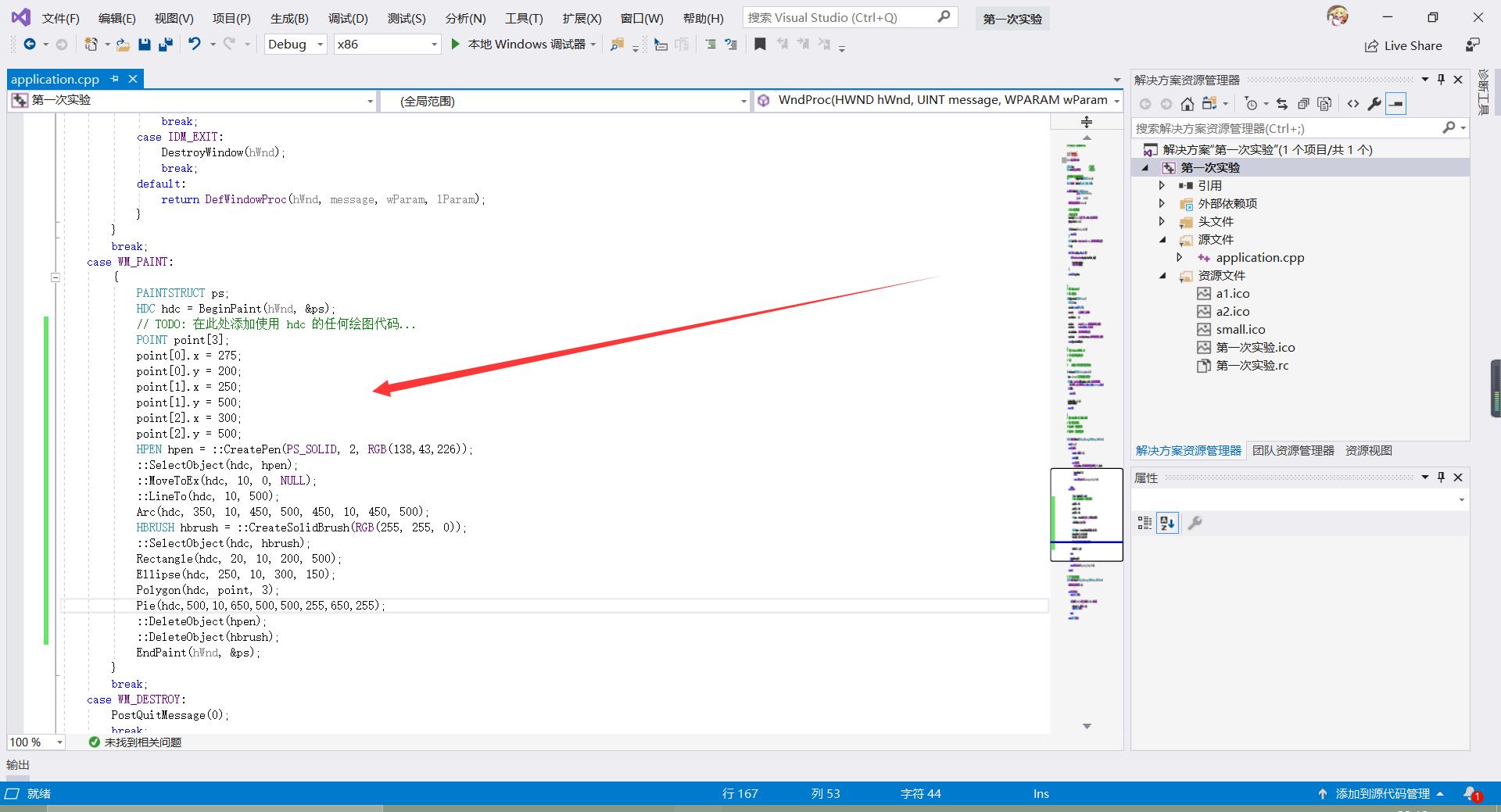Viewport: 1501px width, 812px height.
Task: Undo the last edit
Action: click(x=195, y=45)
